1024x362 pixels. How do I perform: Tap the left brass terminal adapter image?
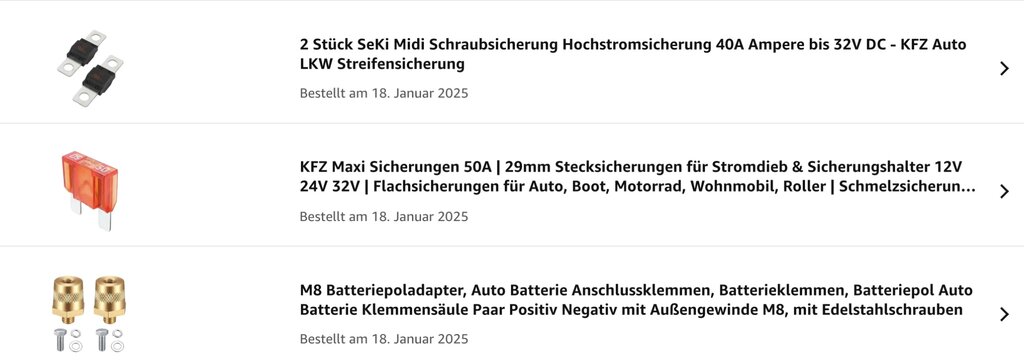(x=68, y=300)
